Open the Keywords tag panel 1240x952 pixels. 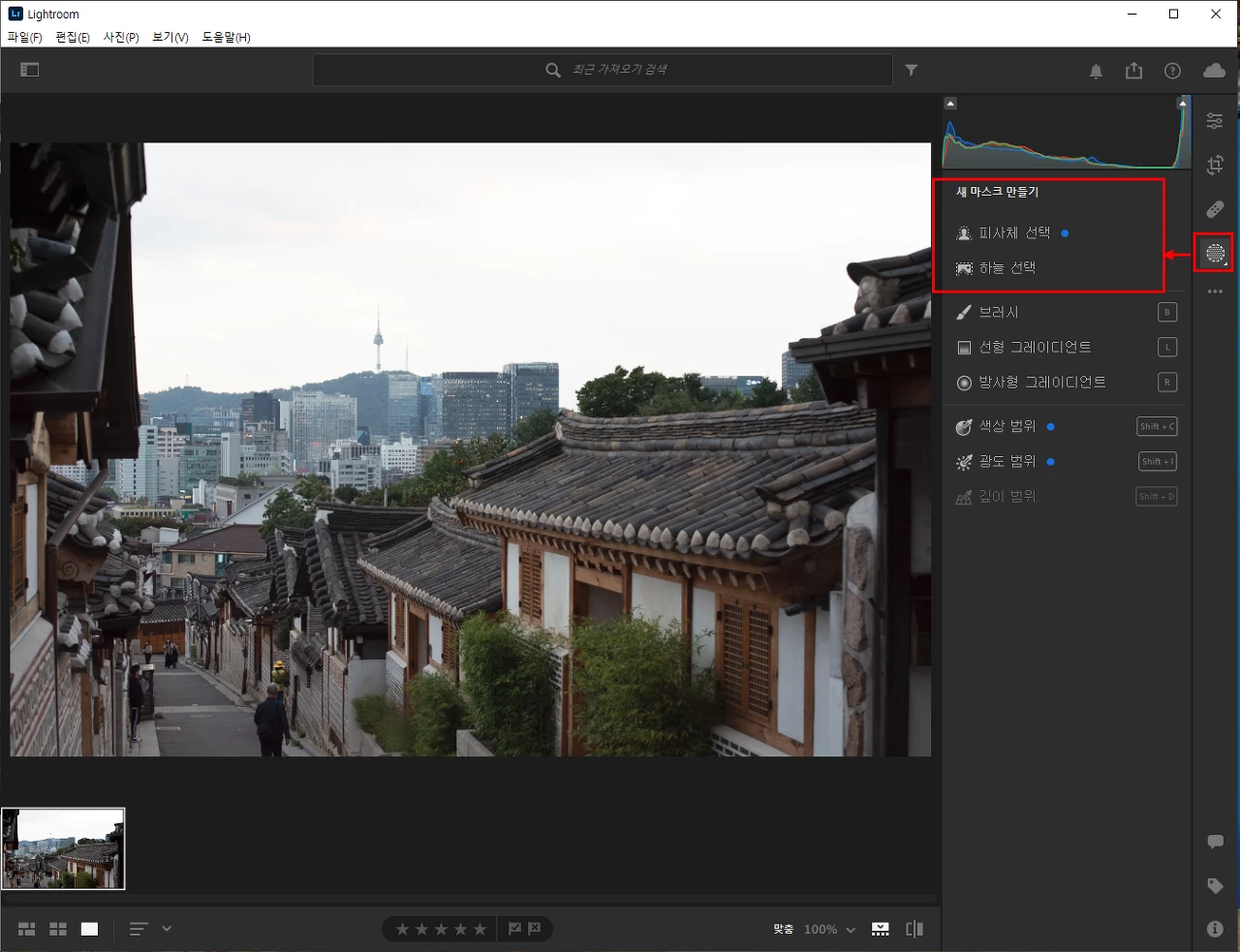(1215, 886)
